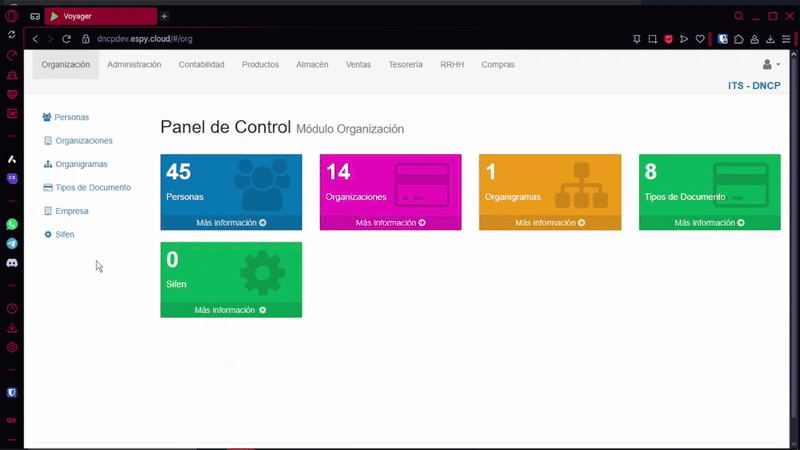
Task: Click Más información on Personas card
Action: [231, 223]
